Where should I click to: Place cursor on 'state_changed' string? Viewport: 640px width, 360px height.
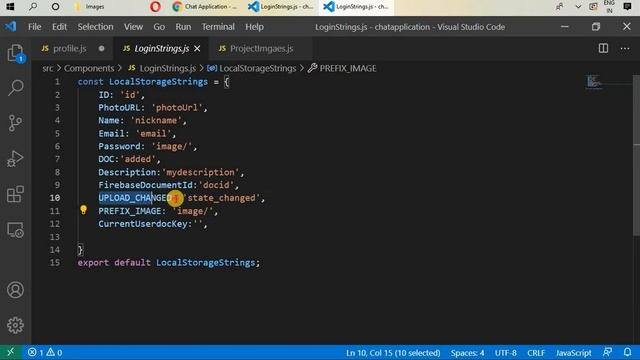coord(222,198)
